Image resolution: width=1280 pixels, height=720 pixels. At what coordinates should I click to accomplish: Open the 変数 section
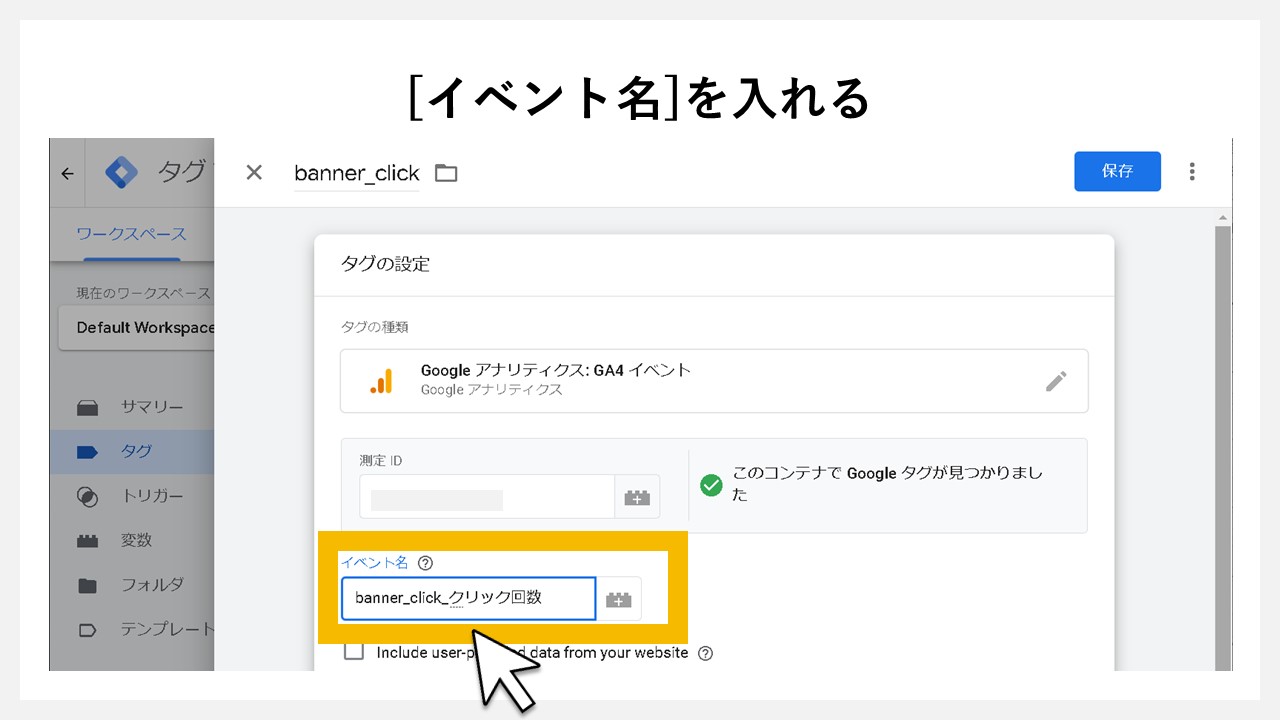coord(140,540)
